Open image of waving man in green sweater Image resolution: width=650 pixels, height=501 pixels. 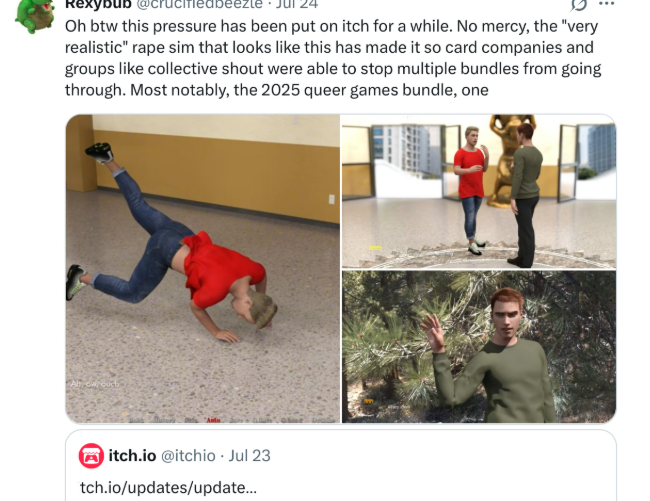coord(479,347)
